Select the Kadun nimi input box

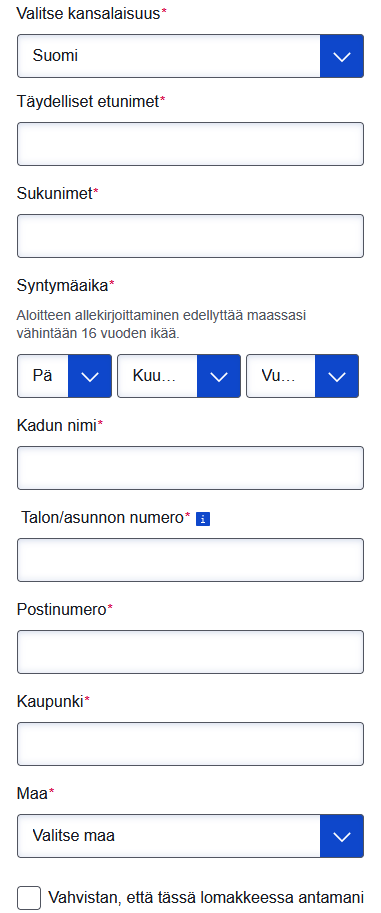click(x=190, y=468)
